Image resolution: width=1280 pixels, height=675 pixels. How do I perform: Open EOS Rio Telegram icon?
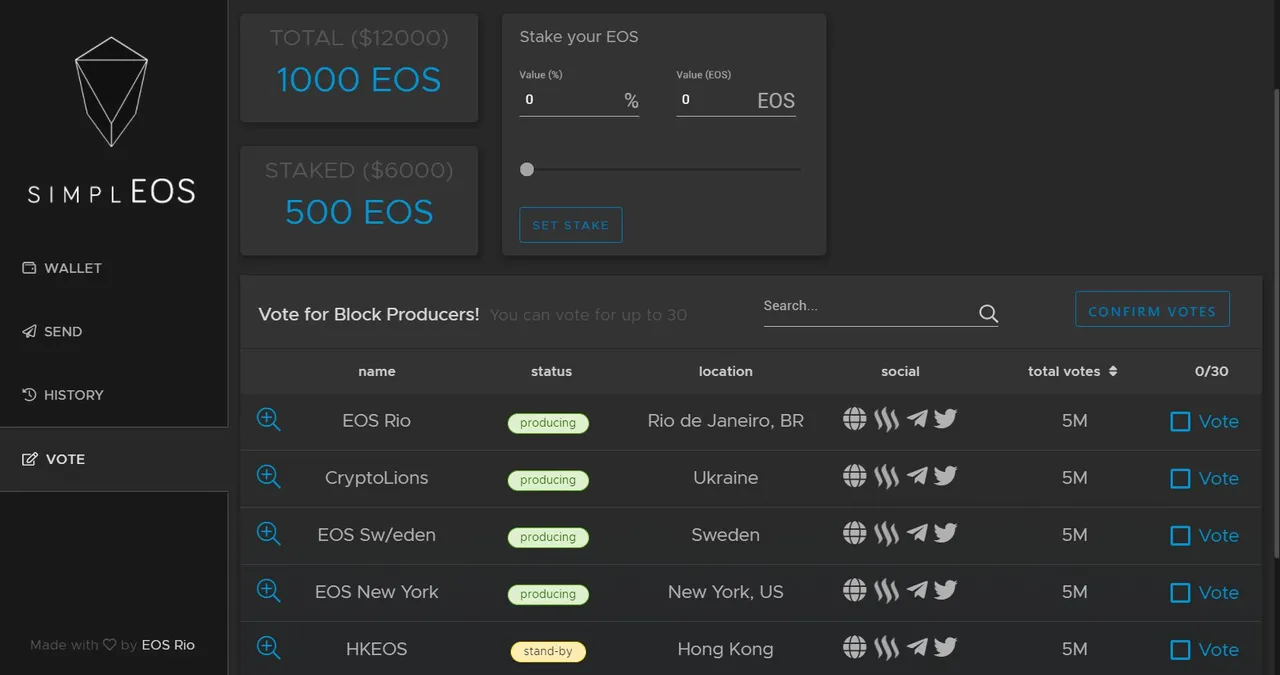[917, 419]
